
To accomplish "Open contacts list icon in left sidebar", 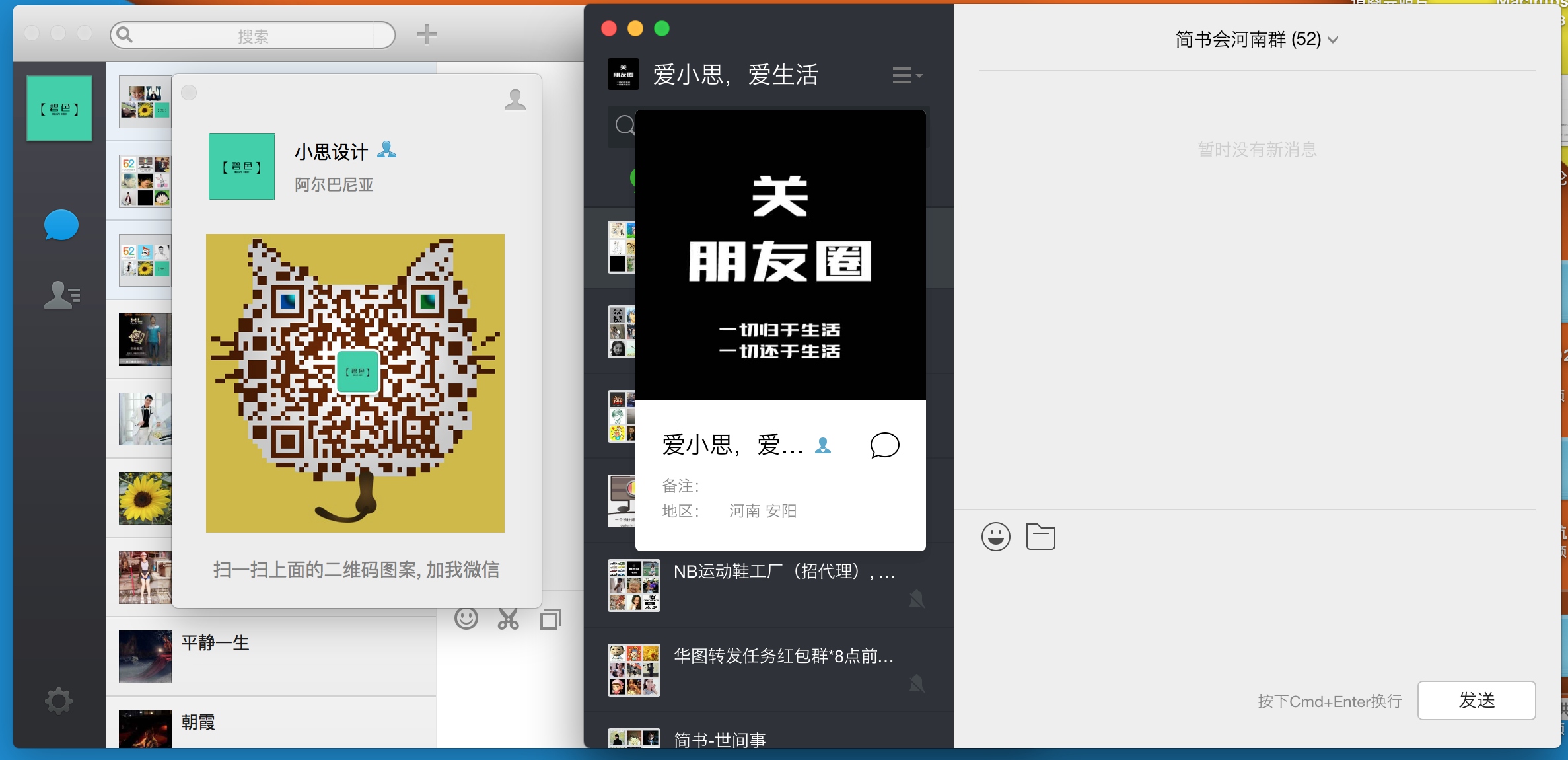I will tap(62, 295).
